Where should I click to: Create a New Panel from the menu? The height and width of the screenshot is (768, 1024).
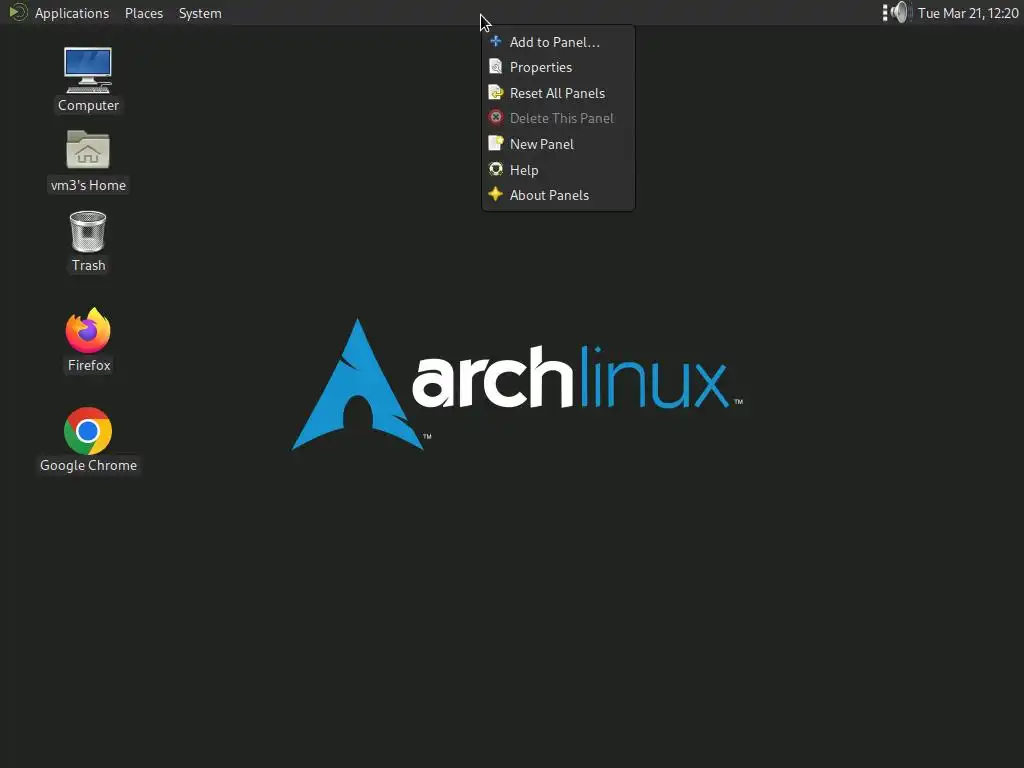click(x=558, y=144)
